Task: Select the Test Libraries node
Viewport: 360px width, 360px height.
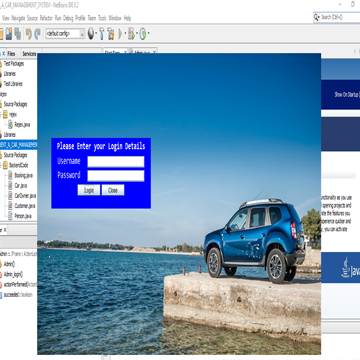Action: (x=13, y=84)
